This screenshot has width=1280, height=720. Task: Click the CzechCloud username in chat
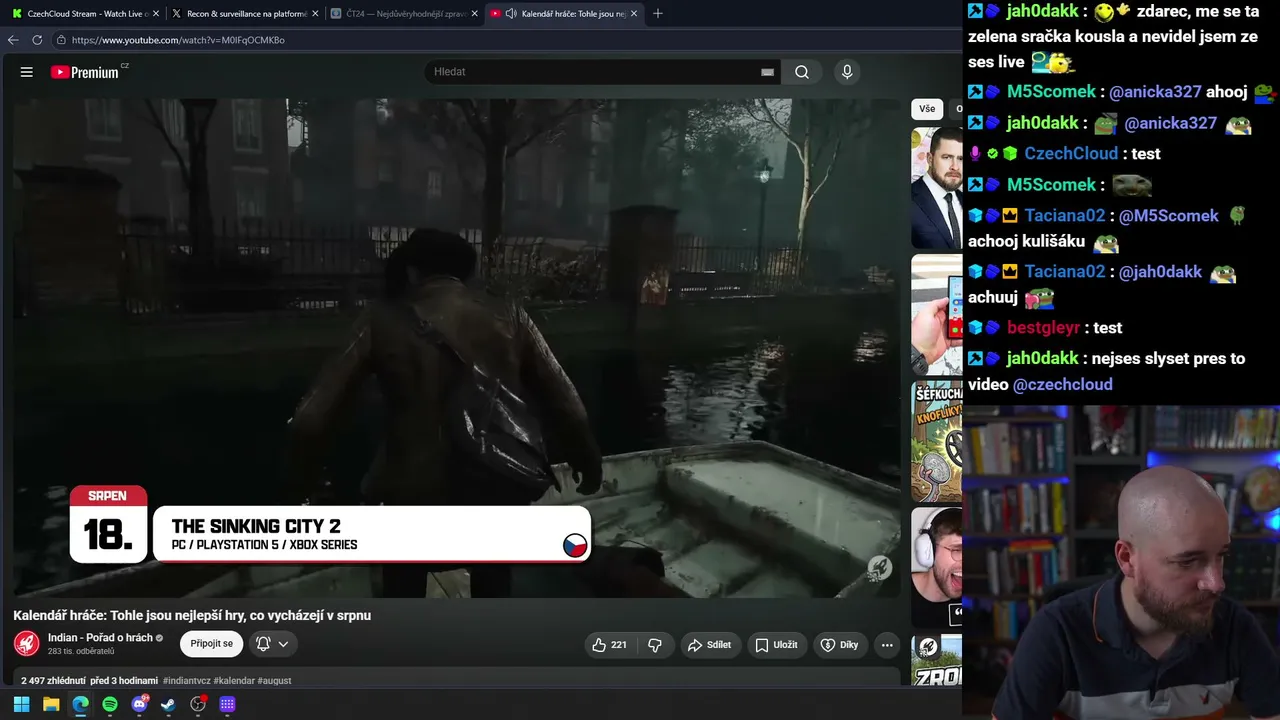[x=1071, y=154]
